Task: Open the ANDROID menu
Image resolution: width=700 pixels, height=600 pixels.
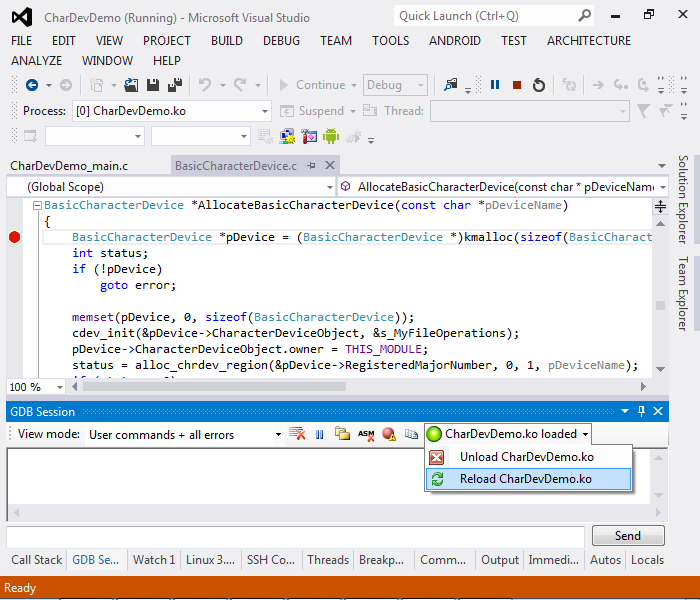Action: (x=454, y=41)
